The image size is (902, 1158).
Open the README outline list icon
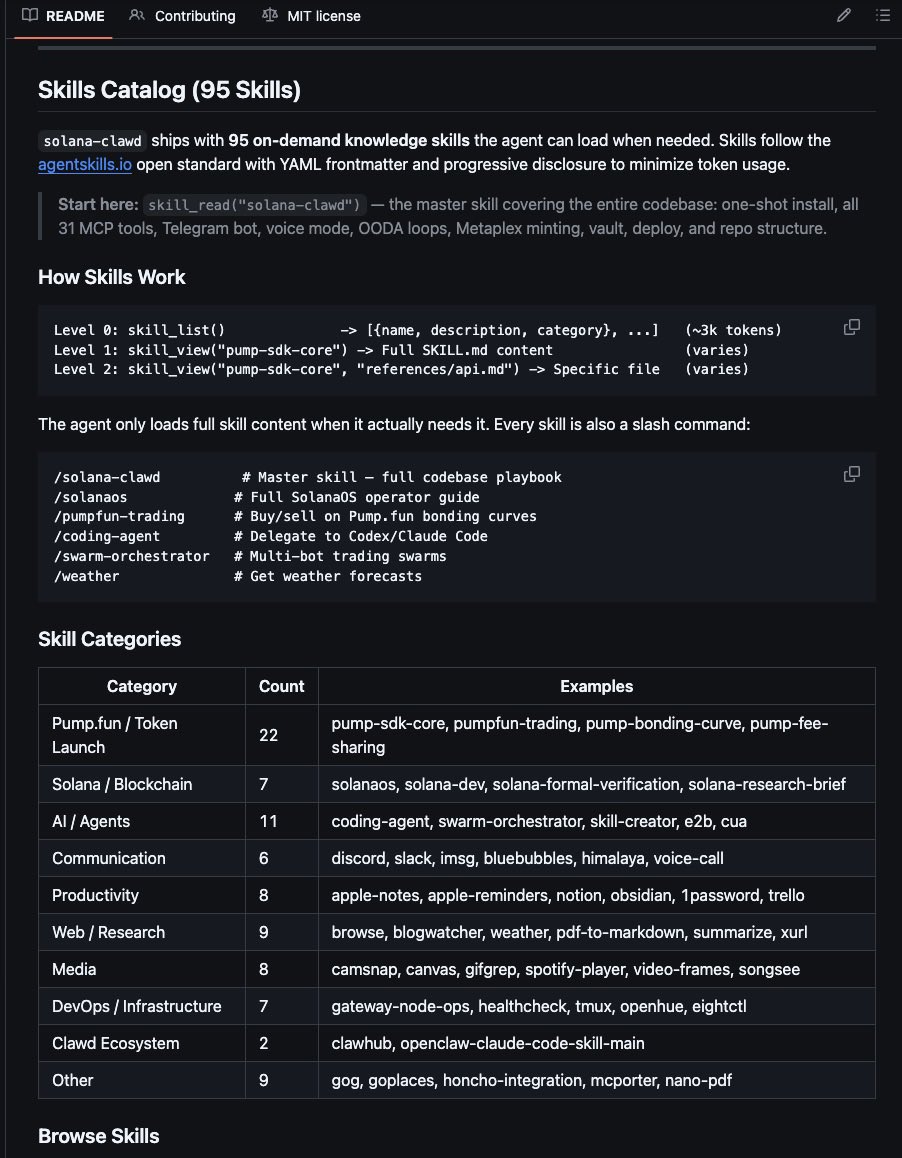click(x=883, y=16)
